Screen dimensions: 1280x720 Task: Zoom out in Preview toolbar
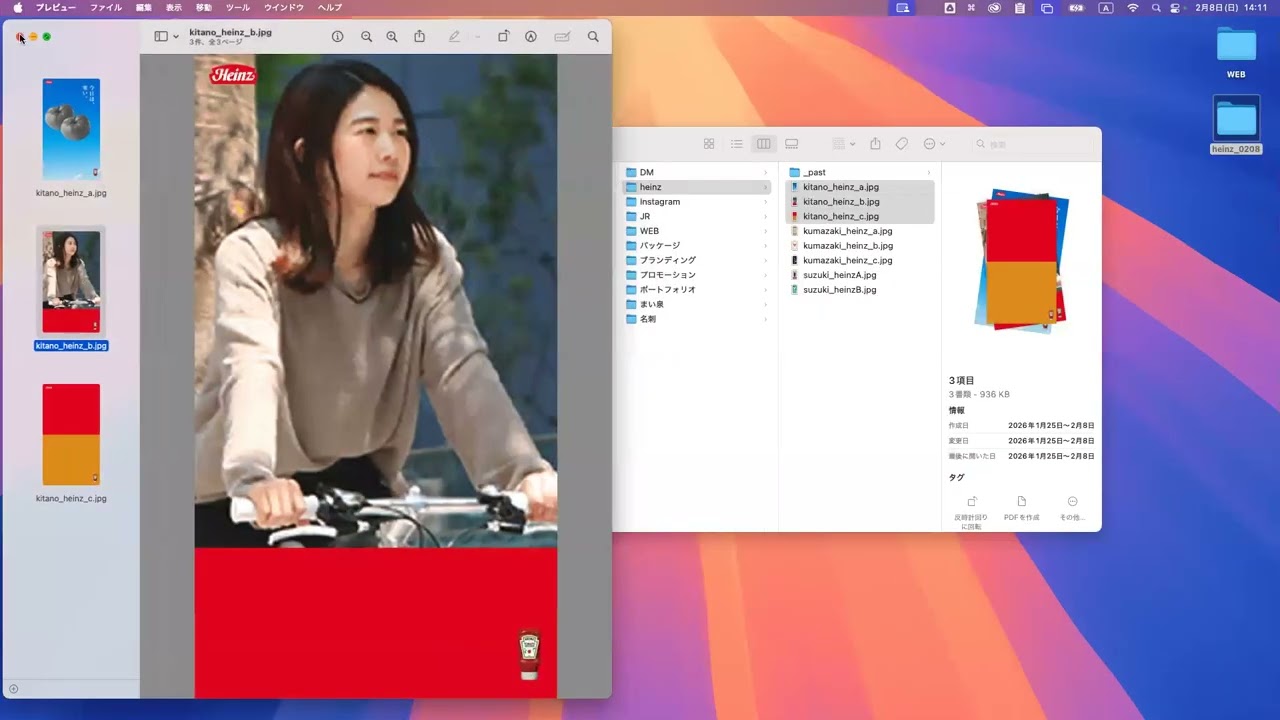pyautogui.click(x=366, y=36)
